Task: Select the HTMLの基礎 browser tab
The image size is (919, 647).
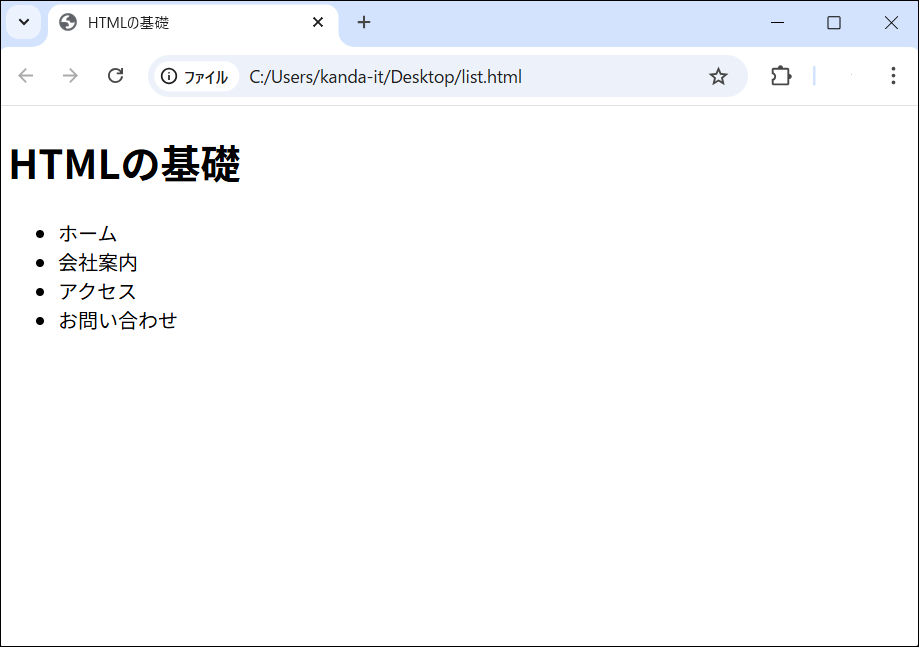Action: coord(180,23)
